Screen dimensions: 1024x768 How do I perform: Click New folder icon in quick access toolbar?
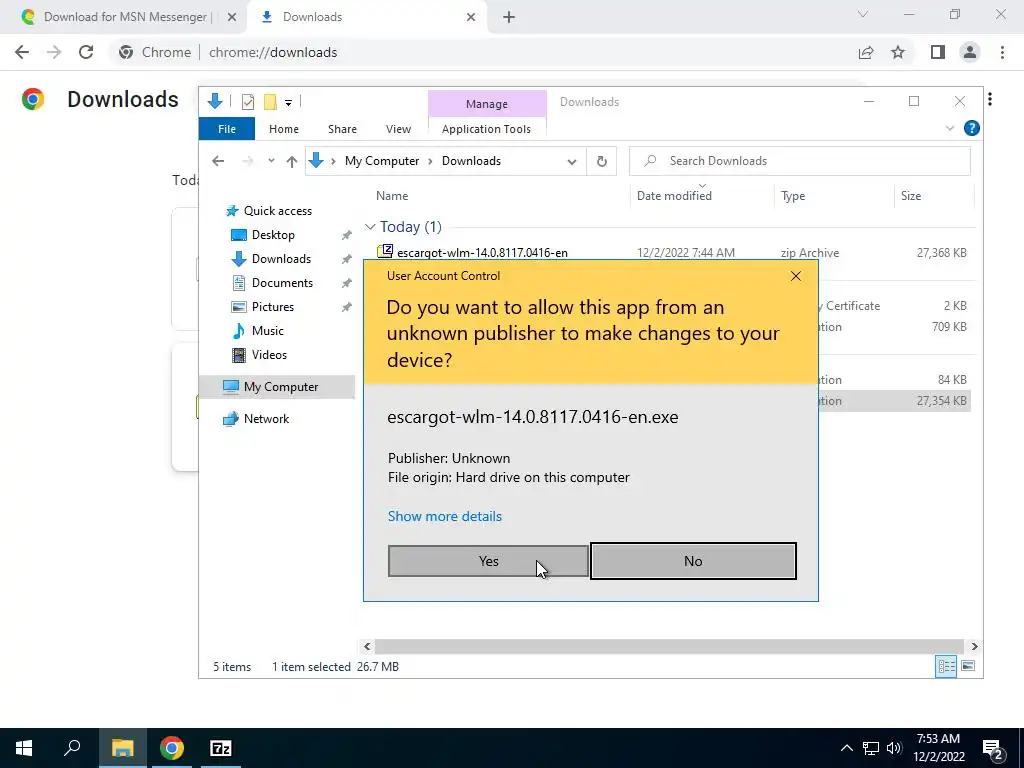pos(270,101)
